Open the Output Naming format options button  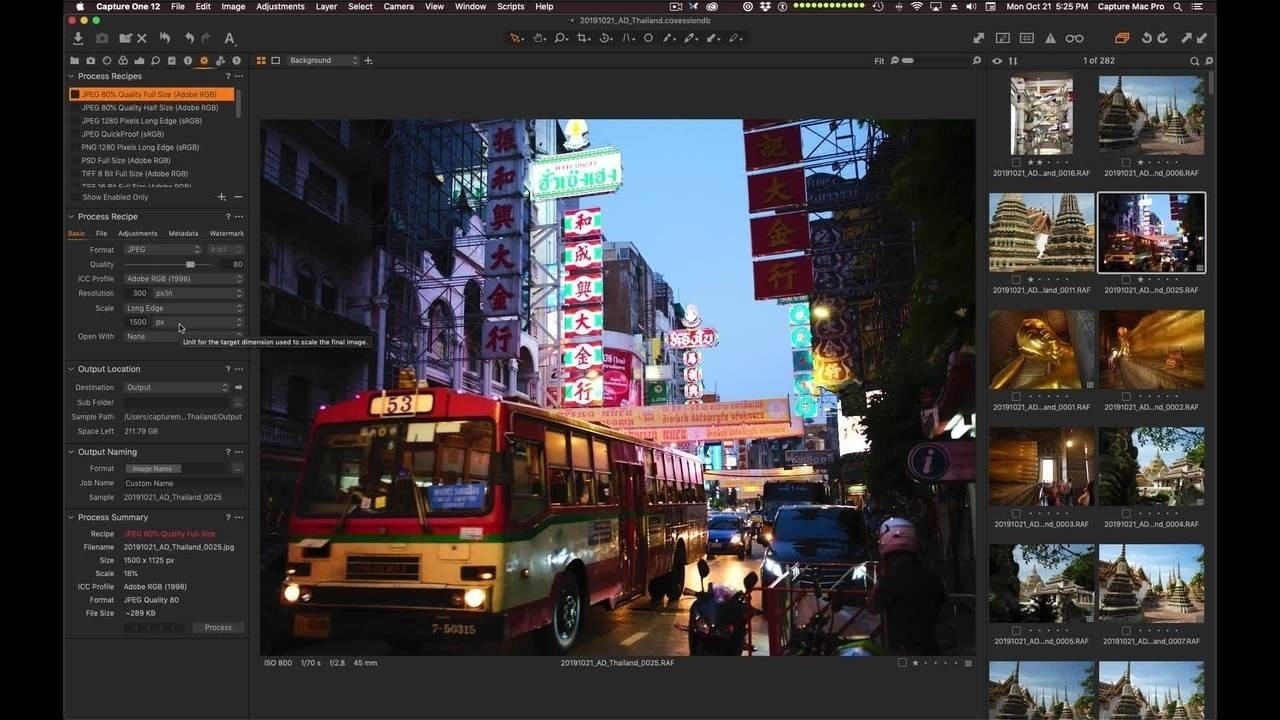[238, 468]
